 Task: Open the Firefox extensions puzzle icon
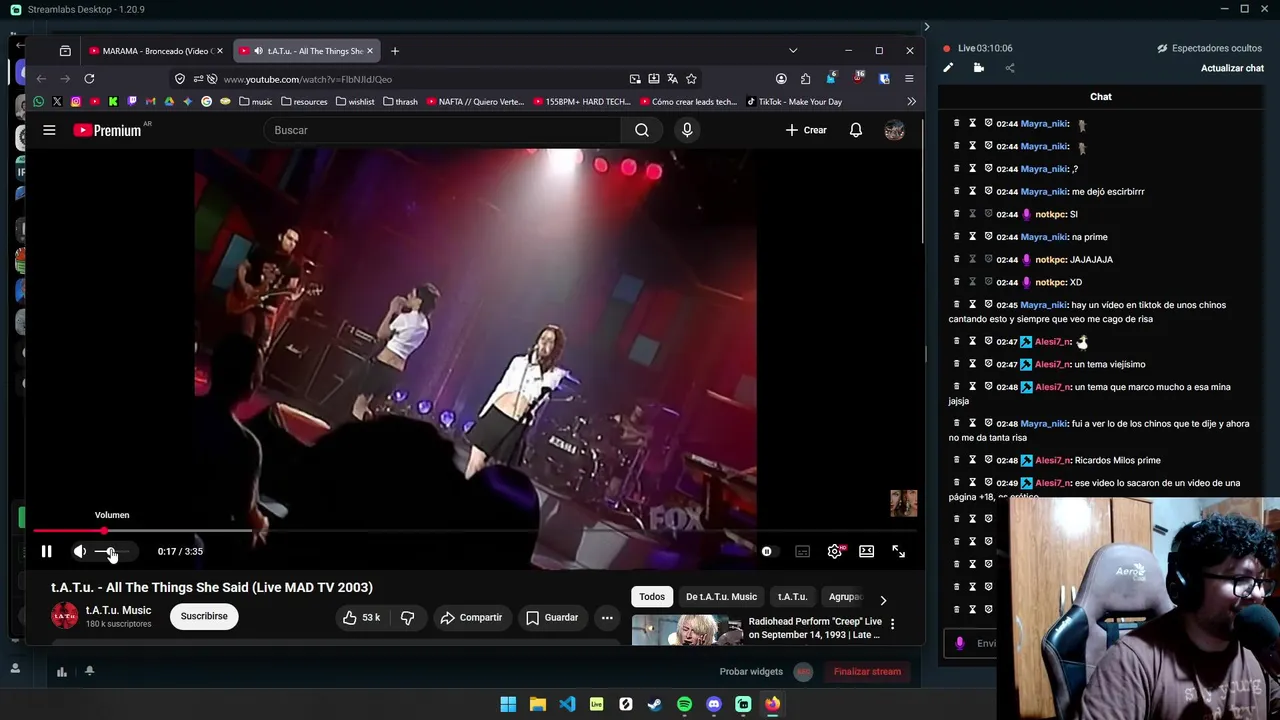pos(806,79)
